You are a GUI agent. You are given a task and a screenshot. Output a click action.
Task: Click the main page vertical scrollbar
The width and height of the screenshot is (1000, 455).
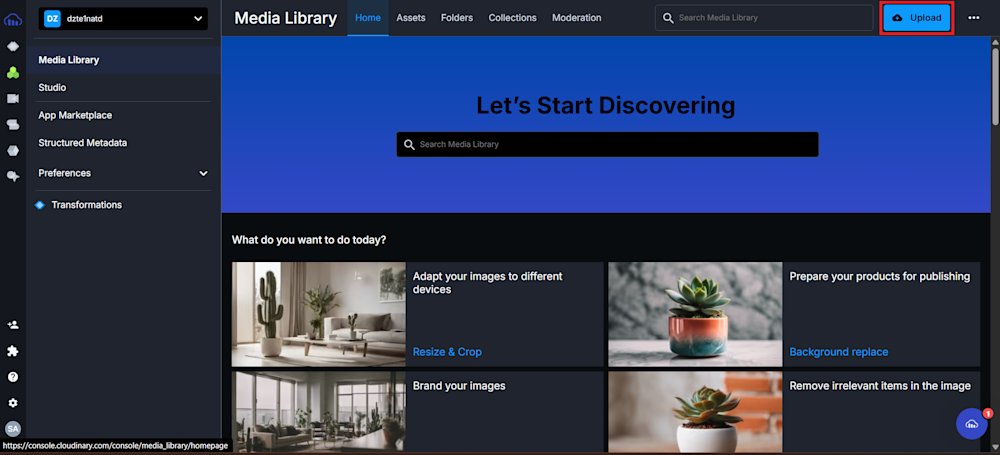pos(995,83)
